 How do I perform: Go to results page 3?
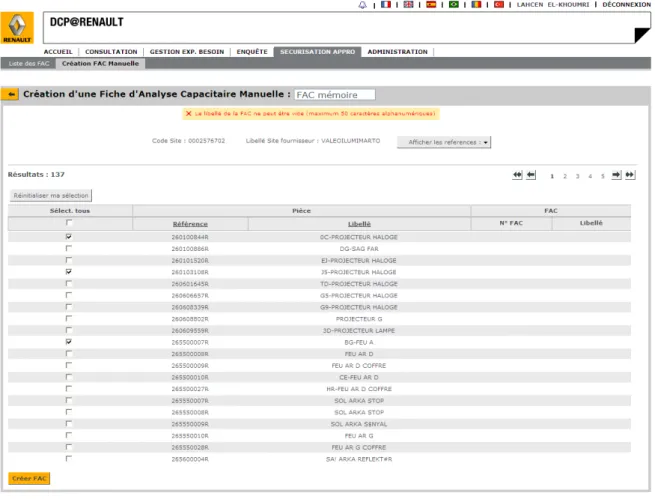click(x=577, y=176)
